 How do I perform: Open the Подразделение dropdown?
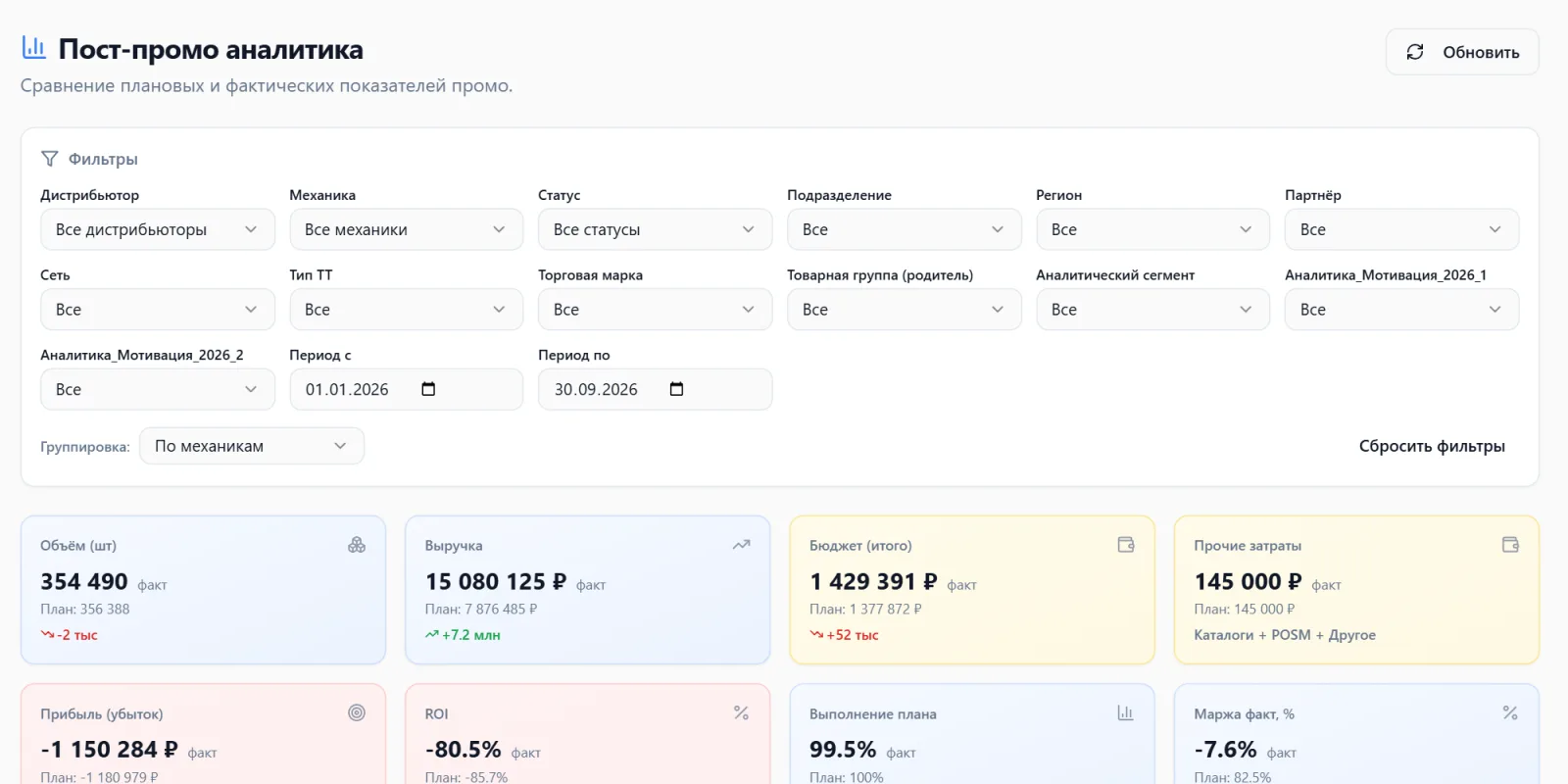pos(904,229)
